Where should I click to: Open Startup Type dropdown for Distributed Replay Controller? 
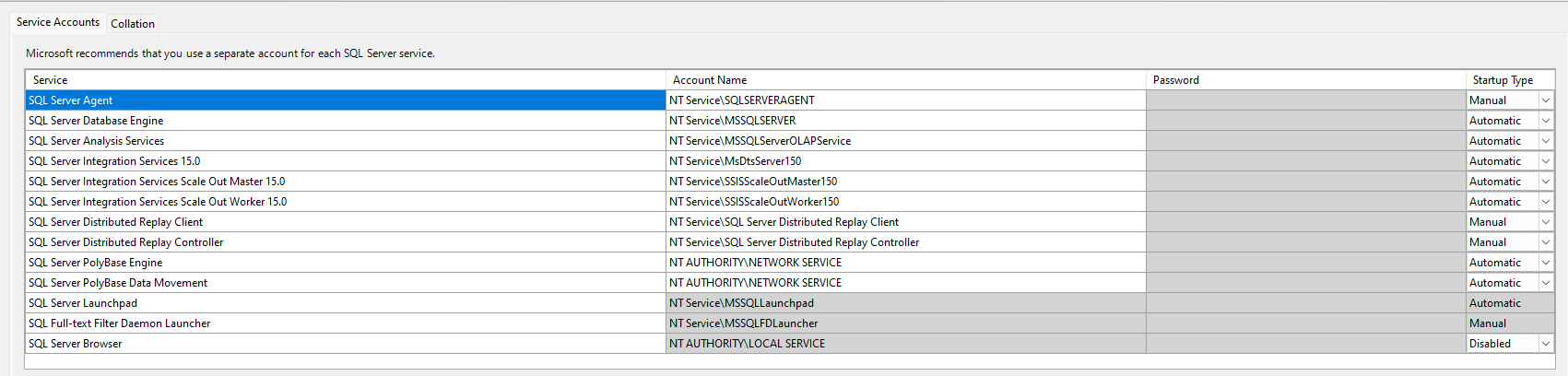pyautogui.click(x=1546, y=242)
